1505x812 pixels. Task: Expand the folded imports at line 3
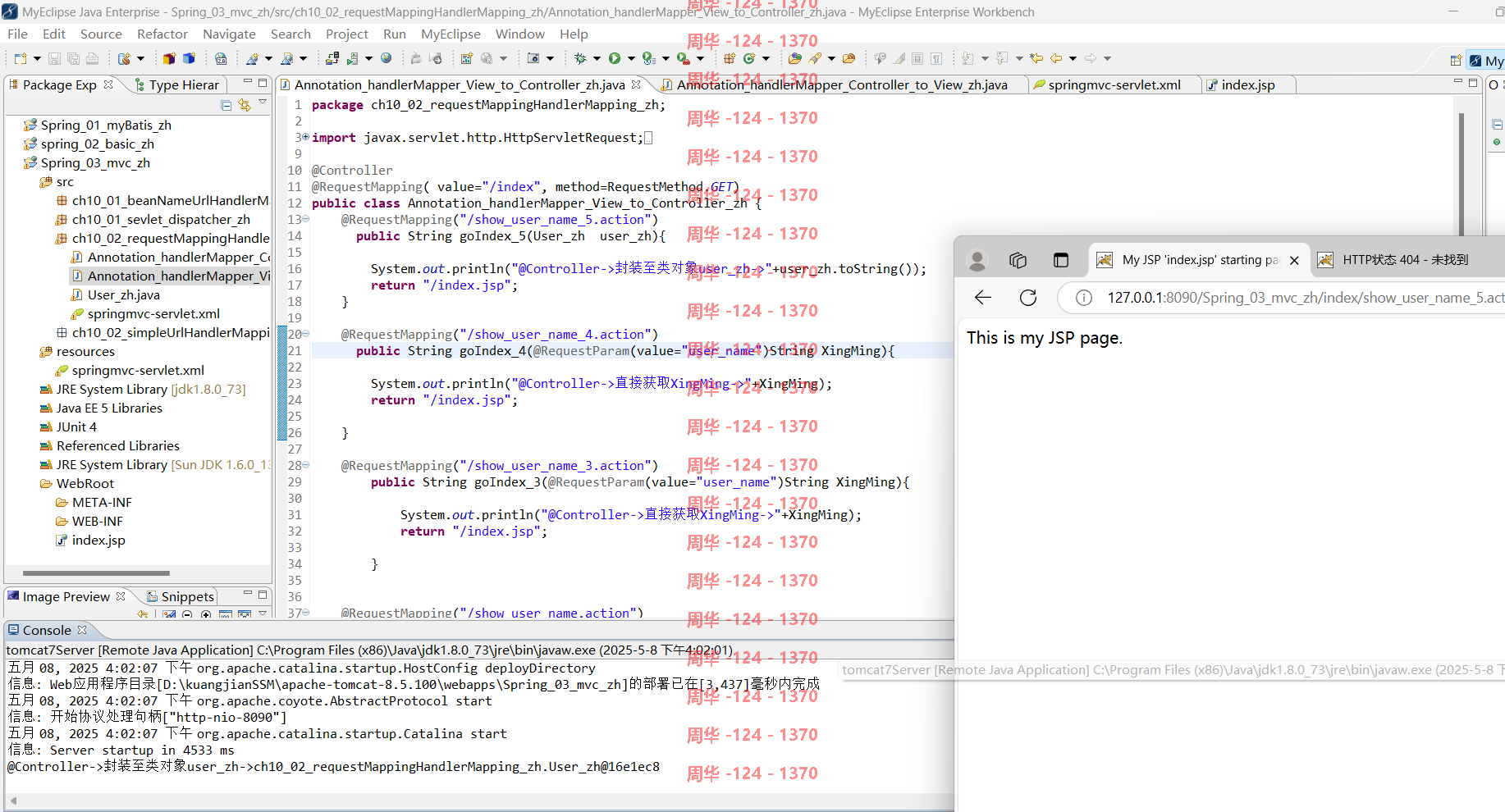click(306, 137)
